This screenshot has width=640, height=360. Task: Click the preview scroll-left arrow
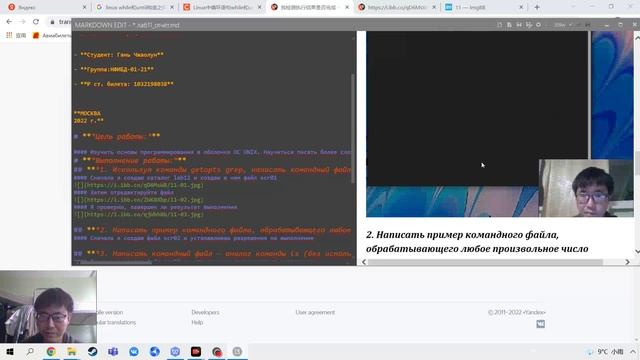pyautogui.click(x=363, y=262)
